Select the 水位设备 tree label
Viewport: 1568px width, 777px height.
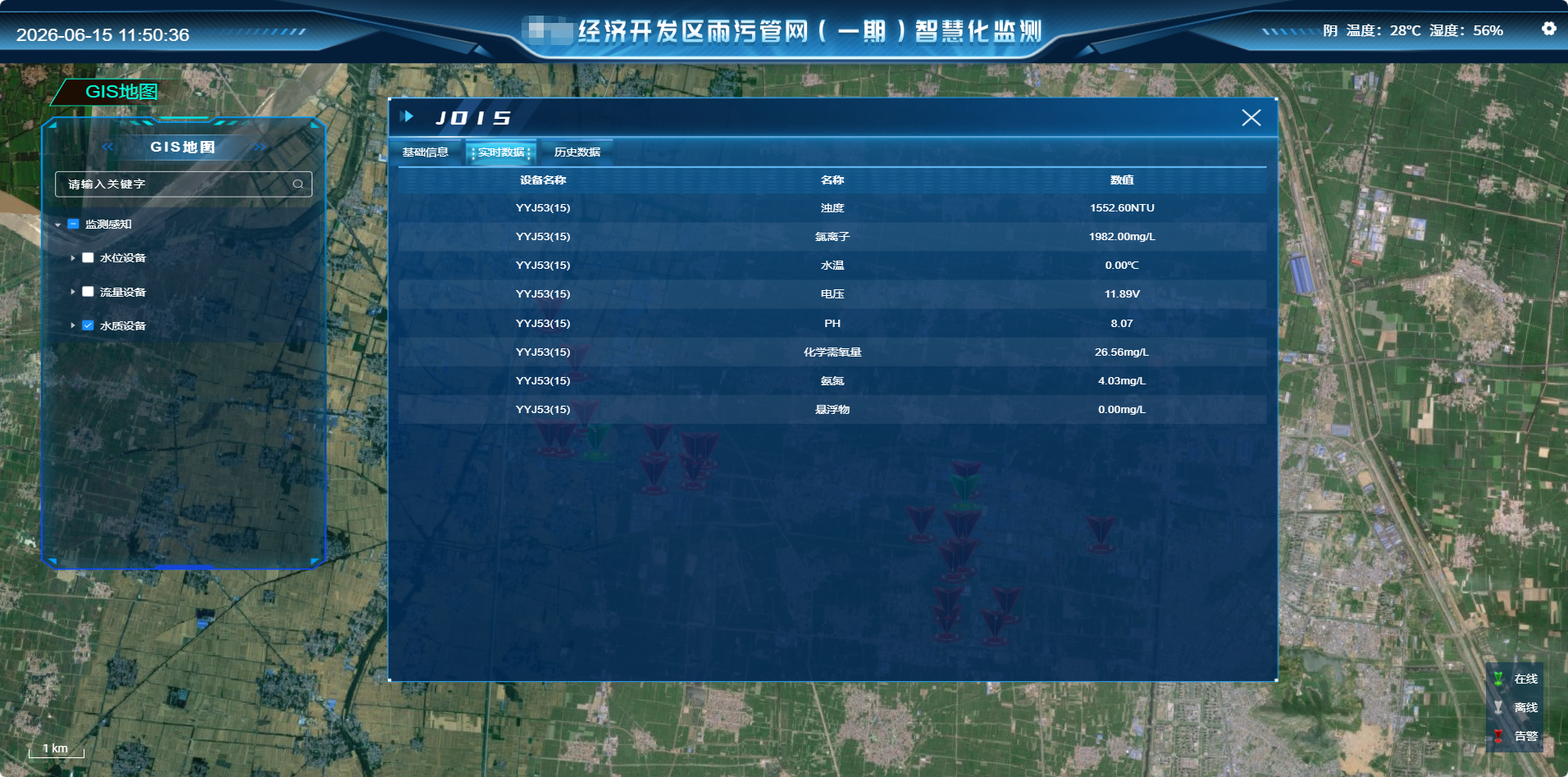coord(123,257)
